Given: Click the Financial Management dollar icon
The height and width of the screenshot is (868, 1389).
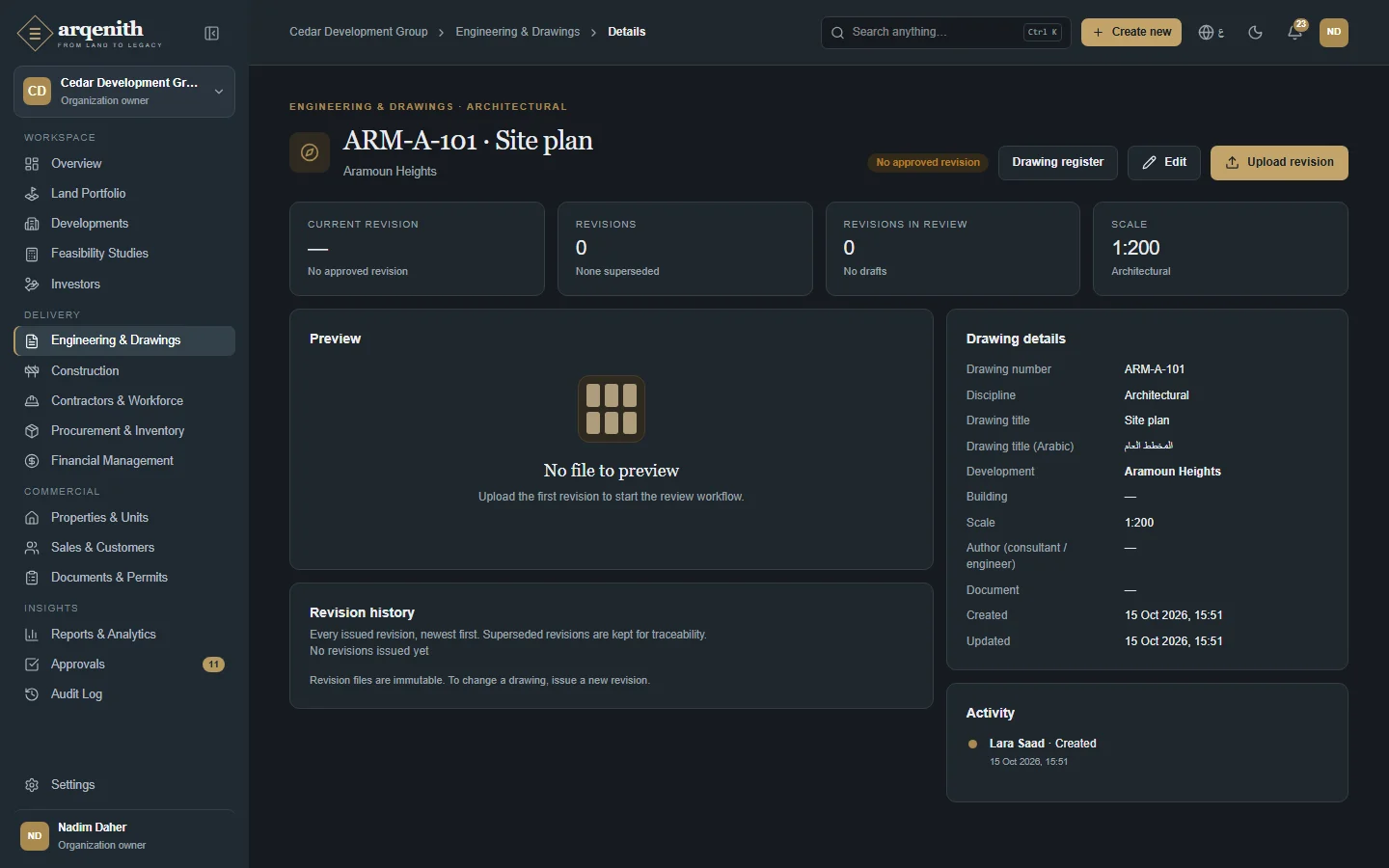Looking at the screenshot, I should pos(32,461).
